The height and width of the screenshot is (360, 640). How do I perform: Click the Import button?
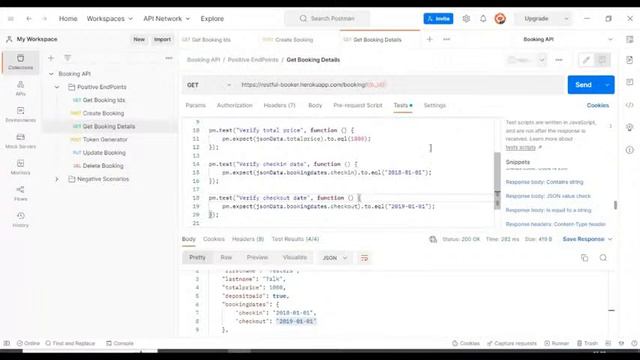coord(162,39)
